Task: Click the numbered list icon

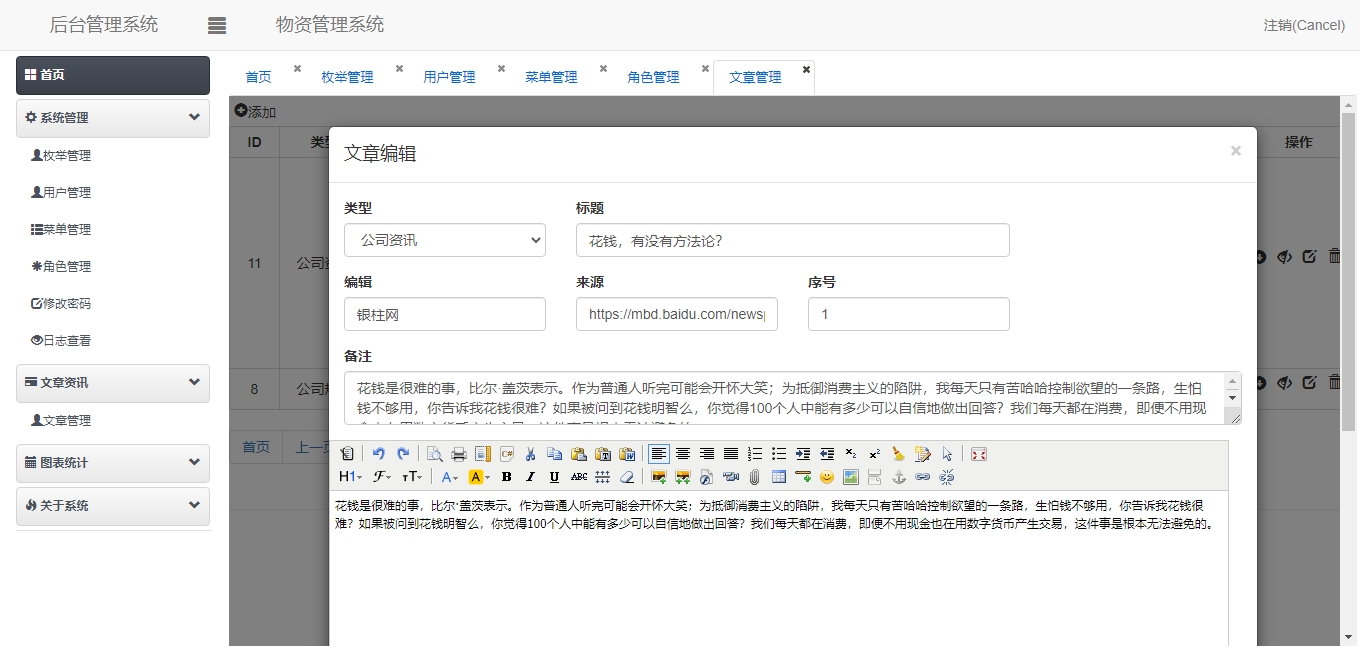Action: pos(755,454)
